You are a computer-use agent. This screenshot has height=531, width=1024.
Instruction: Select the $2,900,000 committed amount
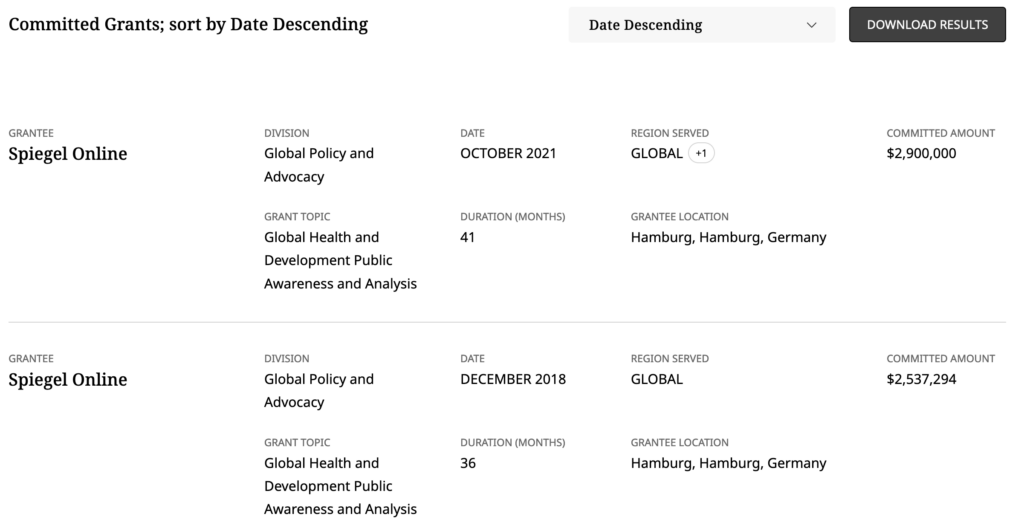coord(921,154)
